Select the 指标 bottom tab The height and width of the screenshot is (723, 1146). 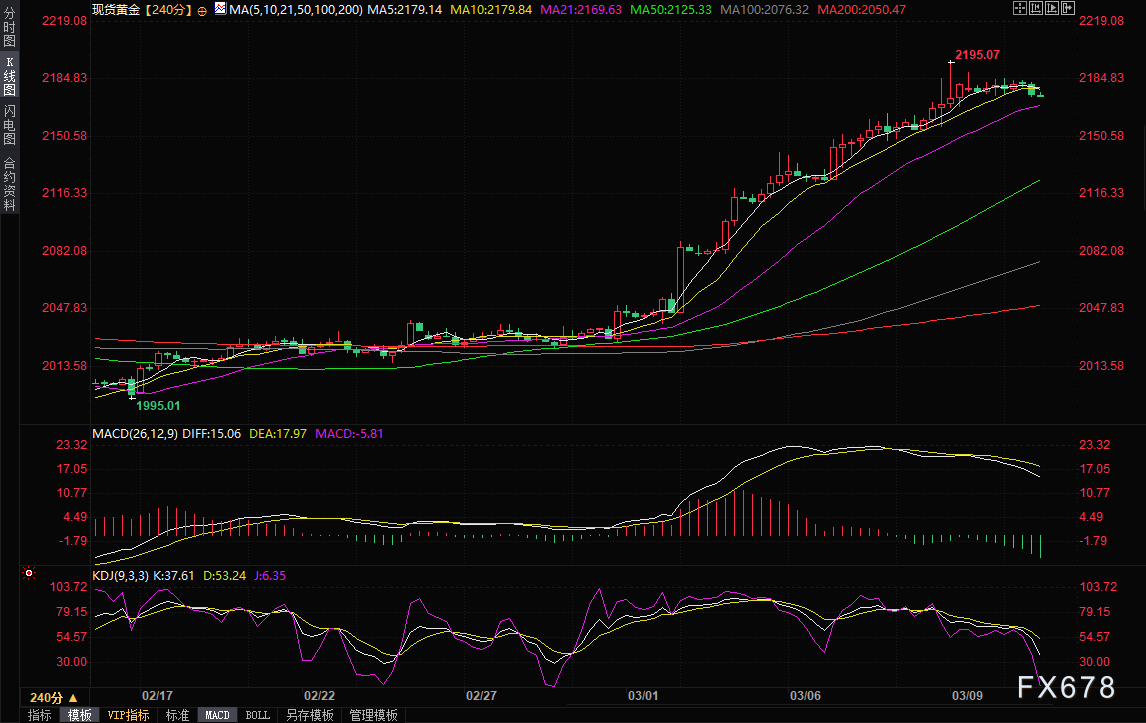click(x=39, y=715)
